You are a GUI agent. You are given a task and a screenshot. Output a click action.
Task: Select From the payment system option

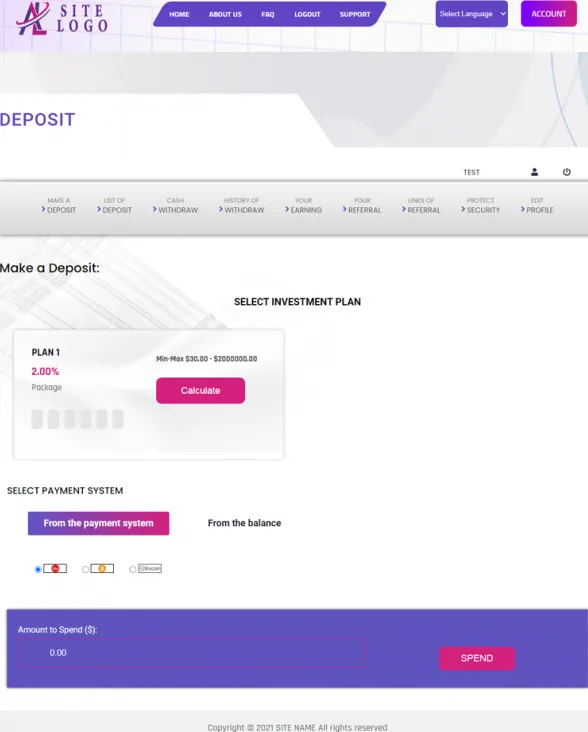[98, 523]
